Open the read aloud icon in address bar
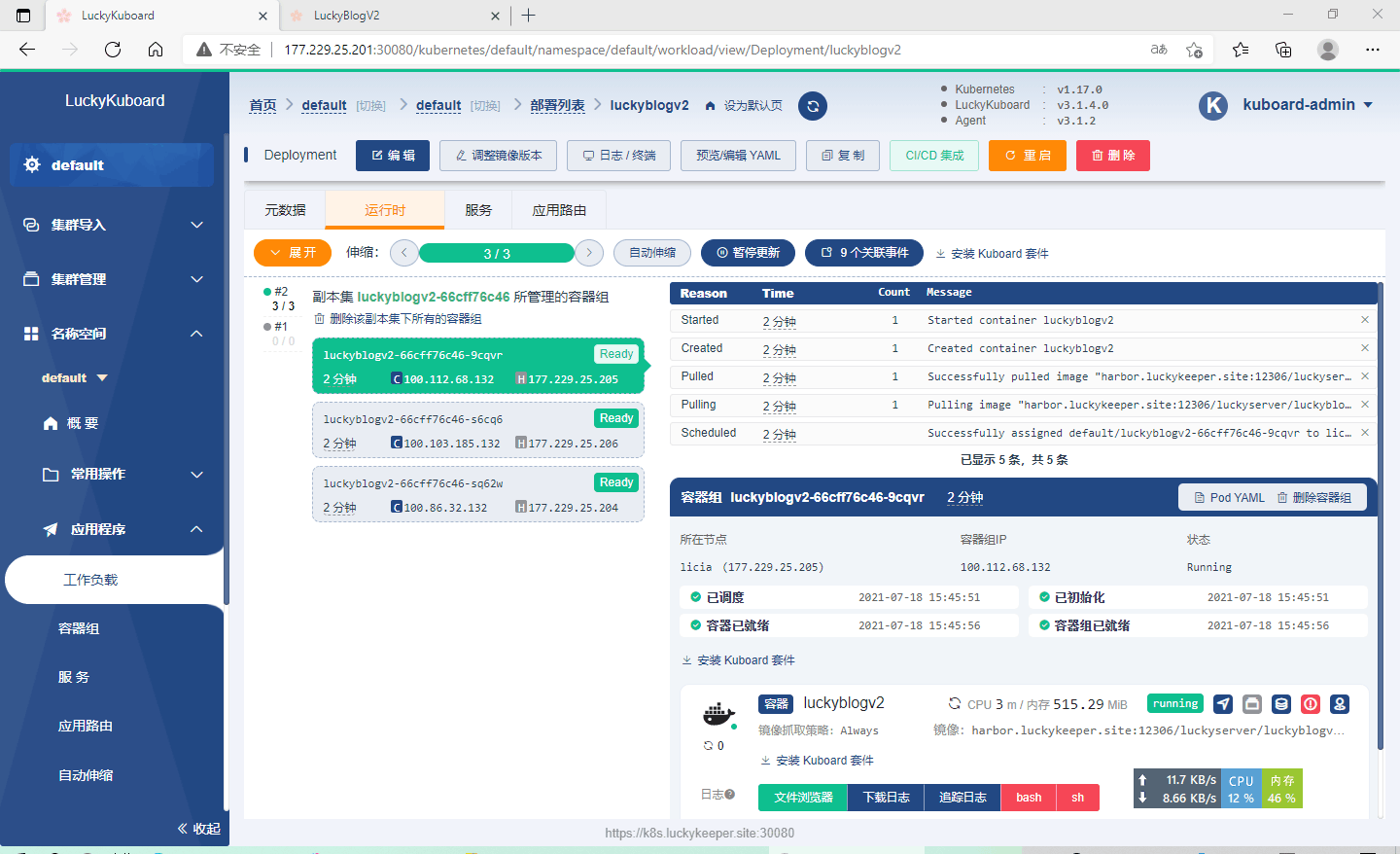 click(1159, 50)
